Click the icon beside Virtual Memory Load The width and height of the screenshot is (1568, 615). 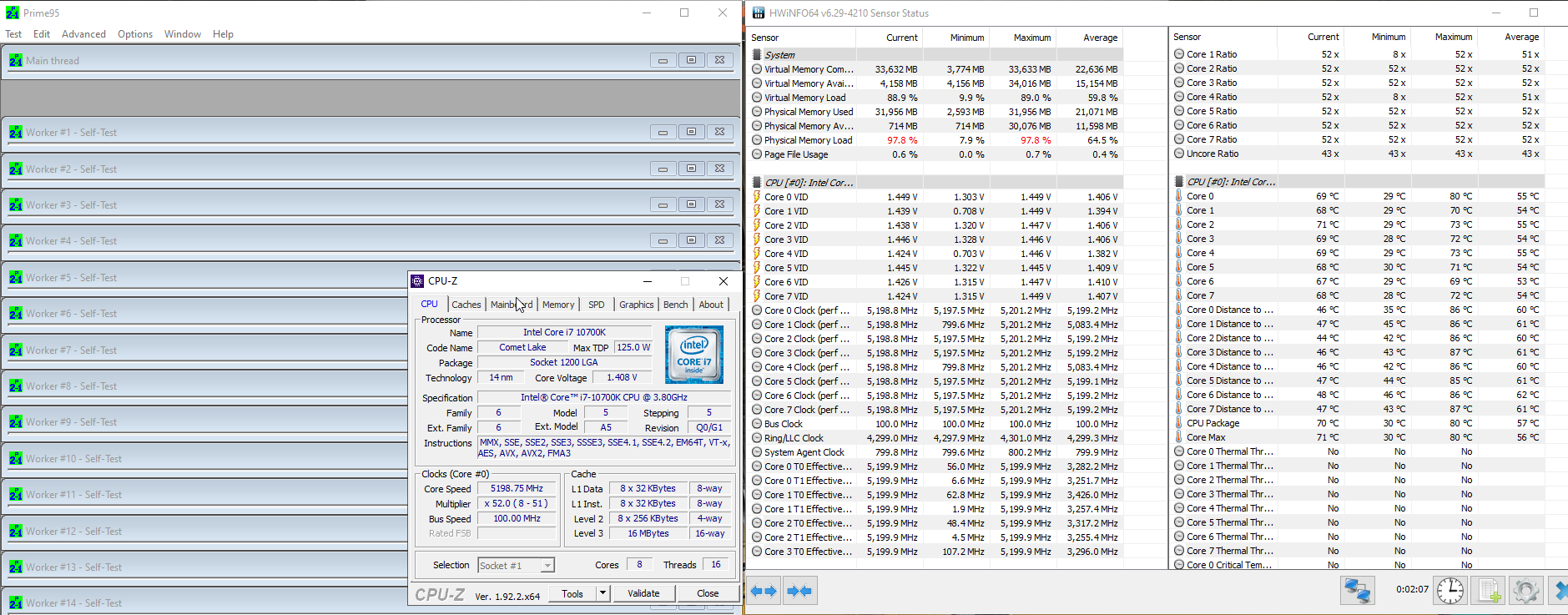tap(757, 98)
